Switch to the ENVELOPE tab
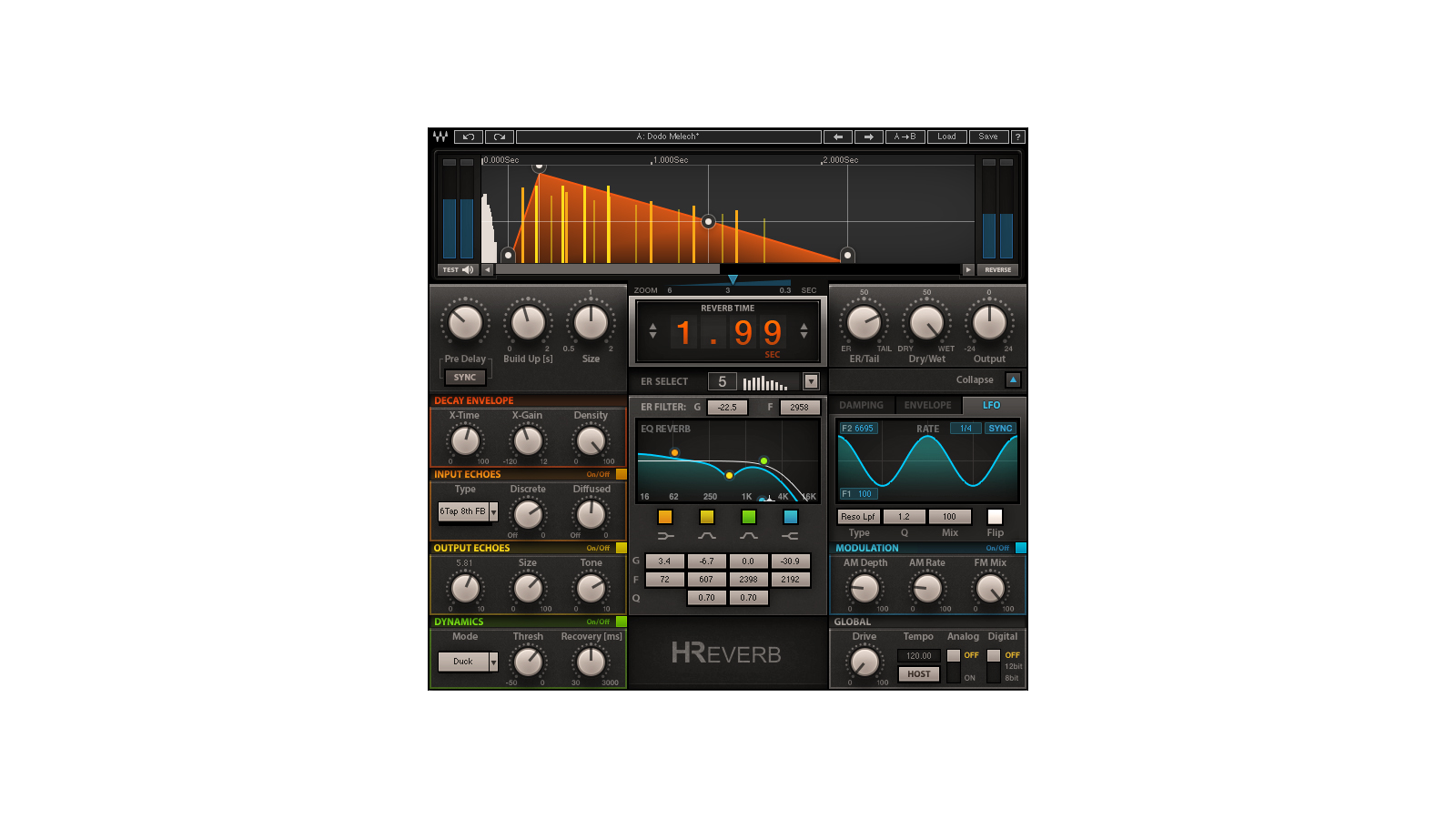This screenshot has width=1456, height=819. click(928, 405)
